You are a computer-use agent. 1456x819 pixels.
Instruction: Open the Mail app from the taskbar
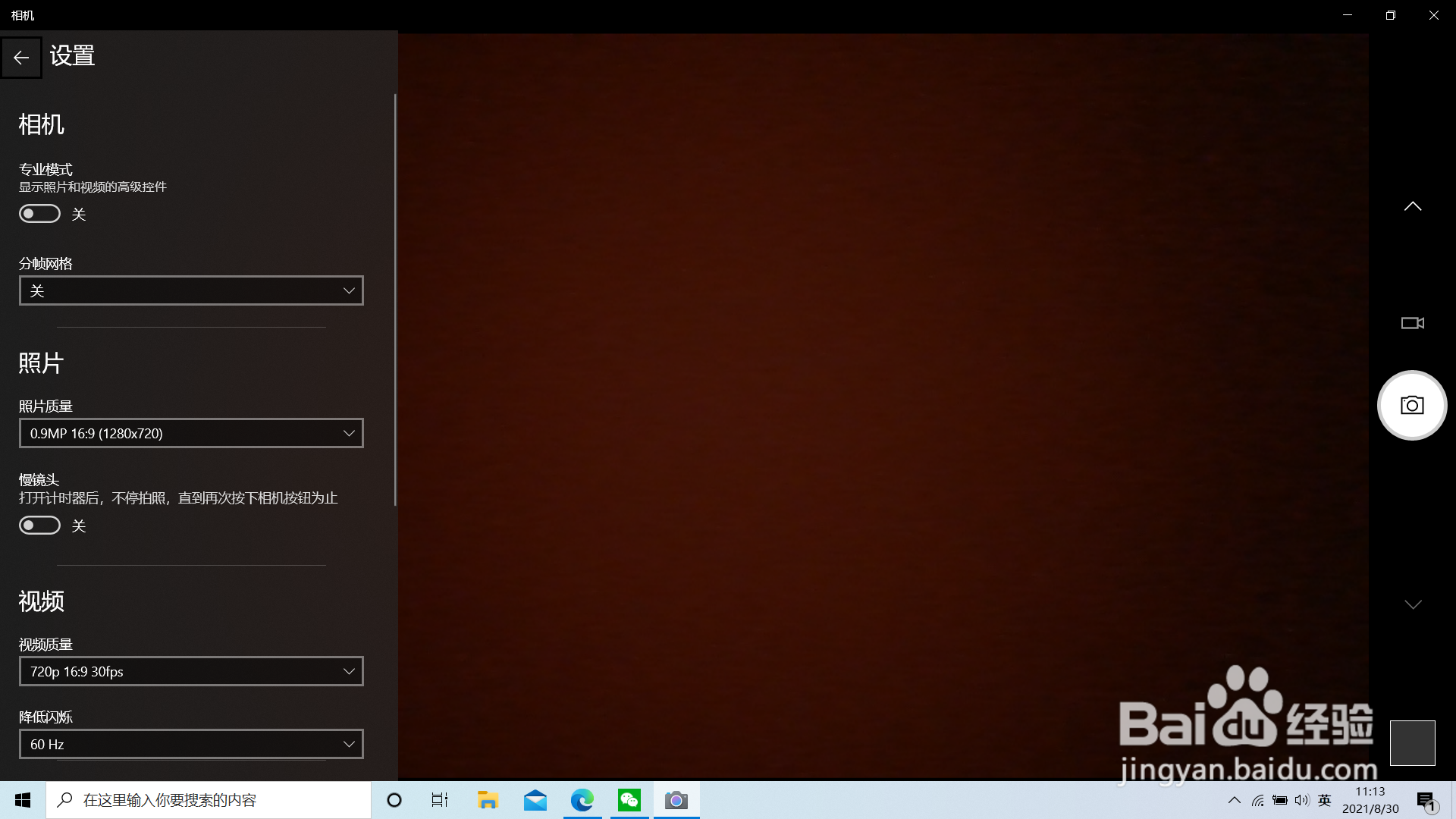click(535, 800)
